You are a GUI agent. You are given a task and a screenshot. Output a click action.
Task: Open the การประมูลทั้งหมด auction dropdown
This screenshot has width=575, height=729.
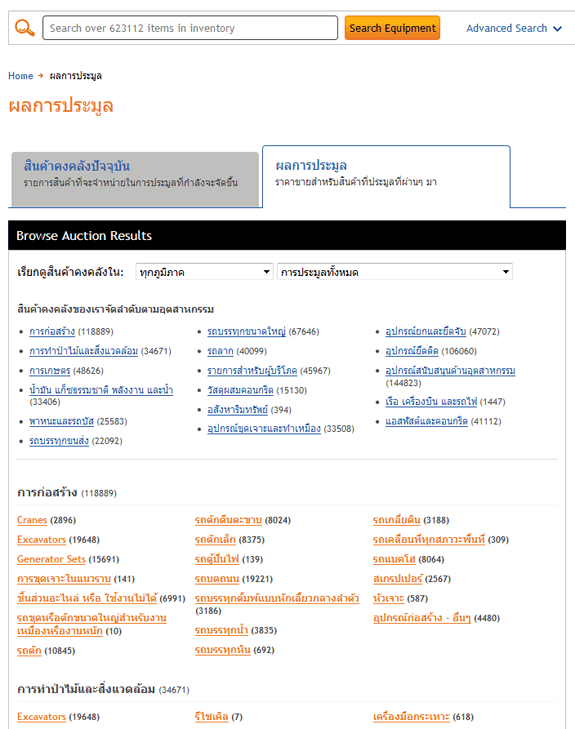[395, 272]
